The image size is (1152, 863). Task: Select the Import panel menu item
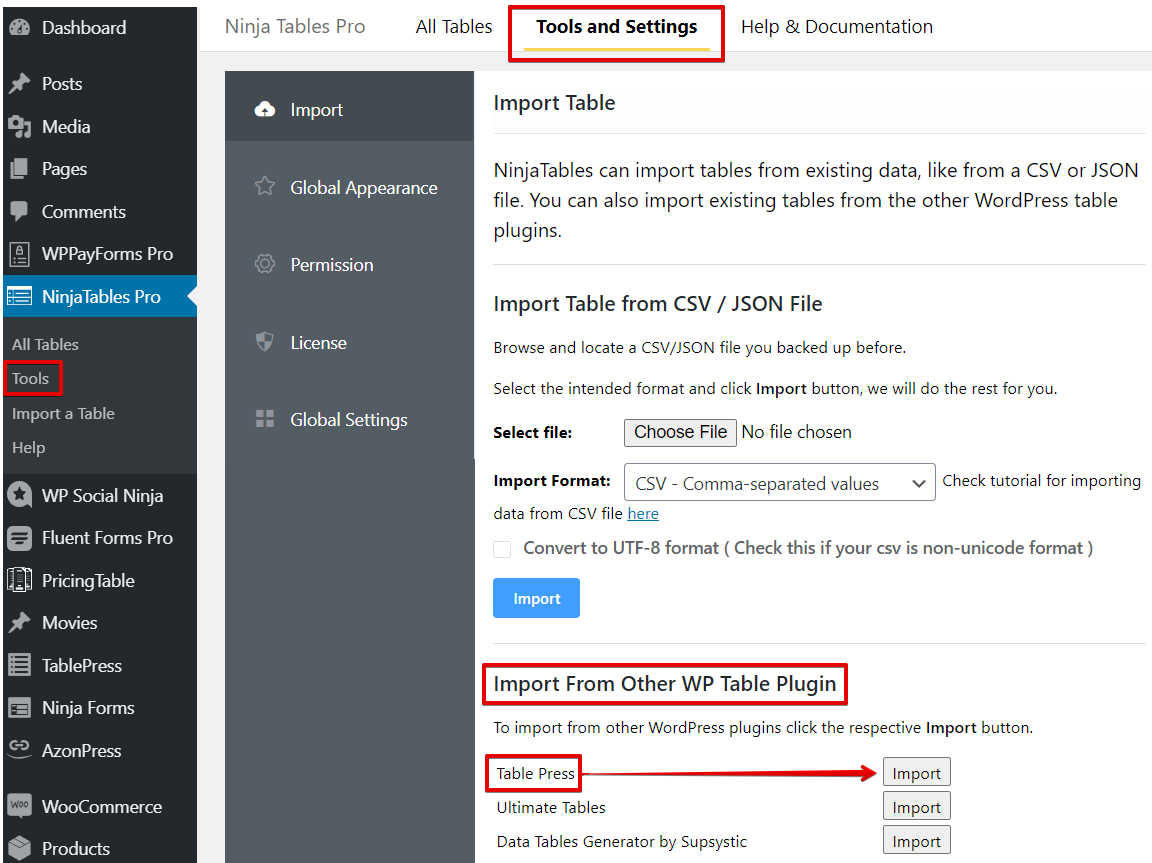(x=350, y=106)
